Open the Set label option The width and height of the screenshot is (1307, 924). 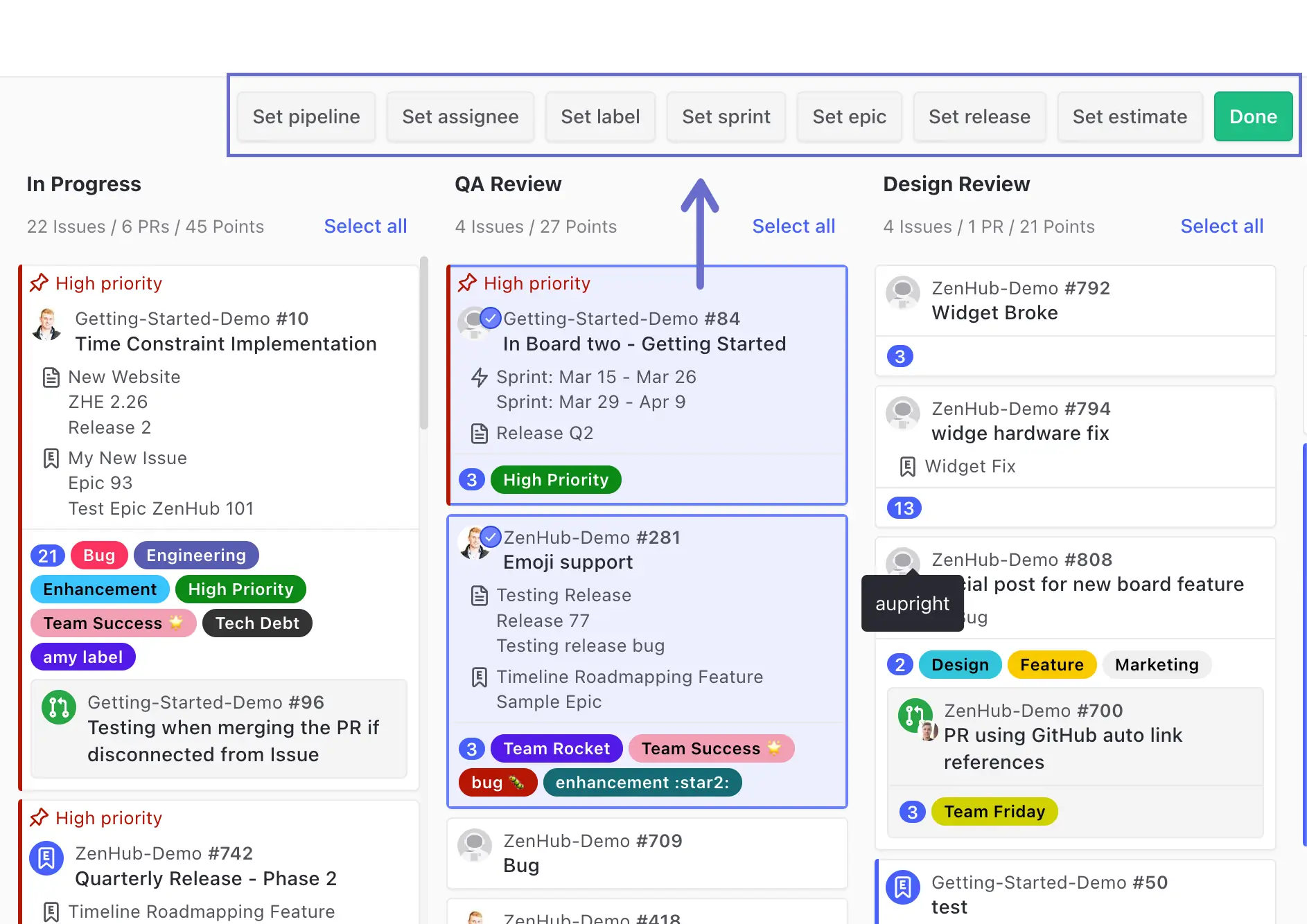point(600,116)
